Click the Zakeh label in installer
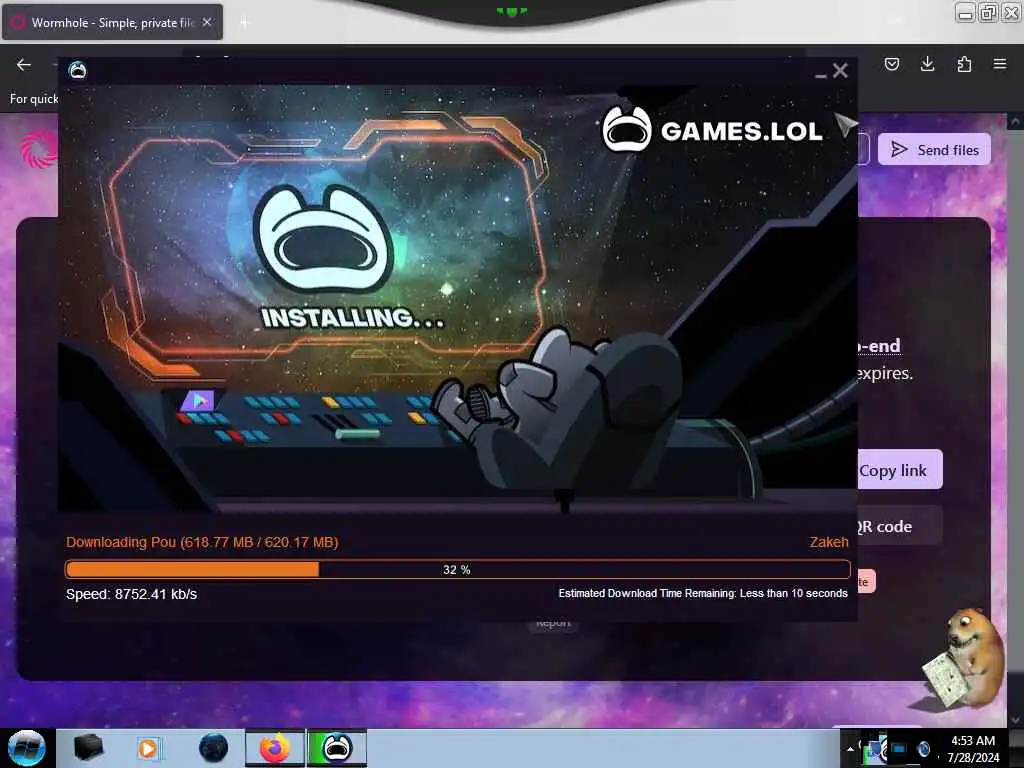 tap(829, 542)
